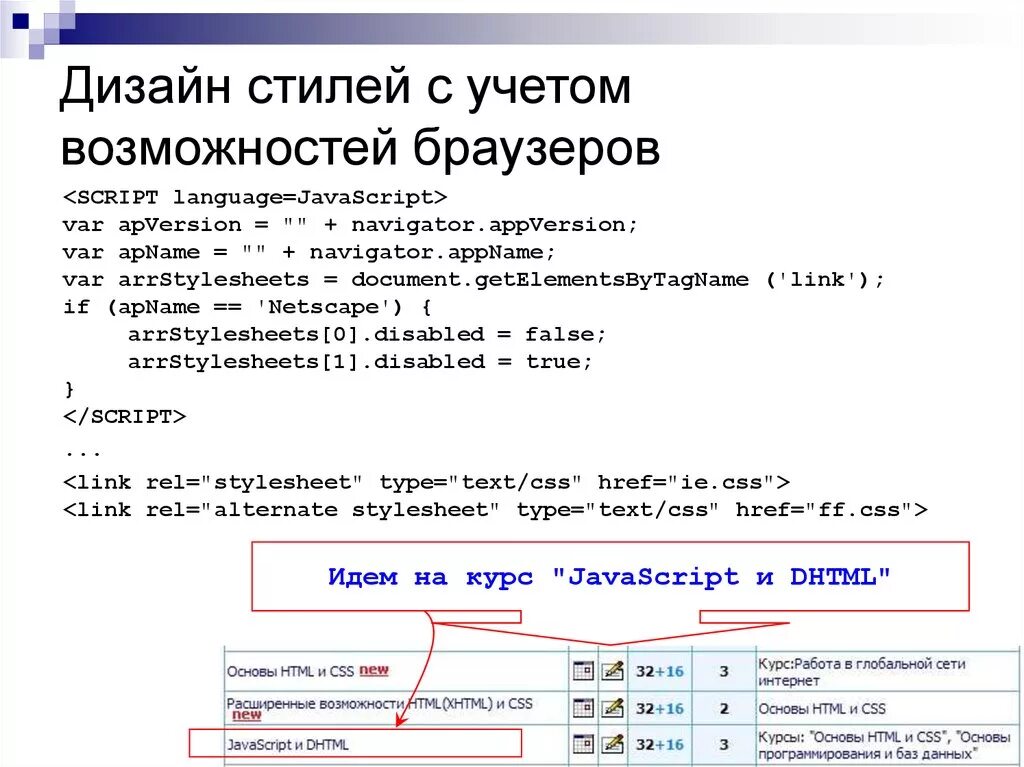Click closing </SCRIPT> tag line
Viewport: 1024px width, 767px height.
click(124, 417)
